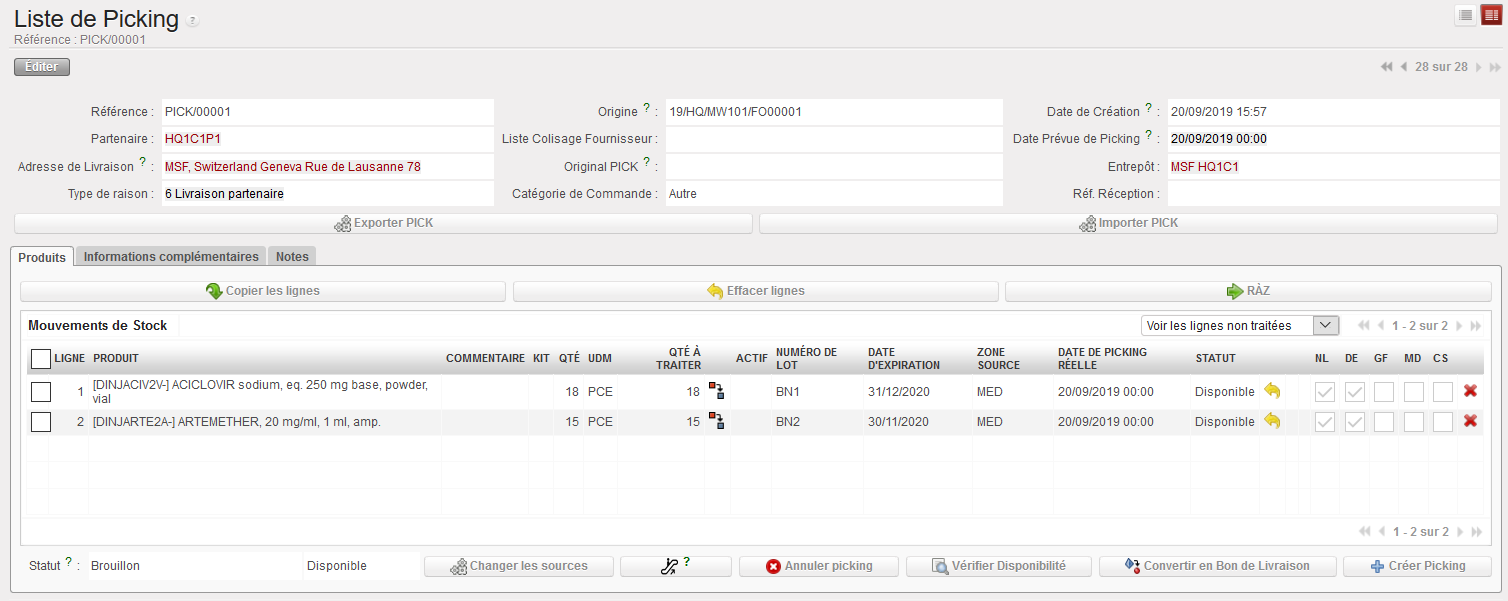
Task: Click red delete icon for ACICLOVIR line
Action: [x=1470, y=391]
